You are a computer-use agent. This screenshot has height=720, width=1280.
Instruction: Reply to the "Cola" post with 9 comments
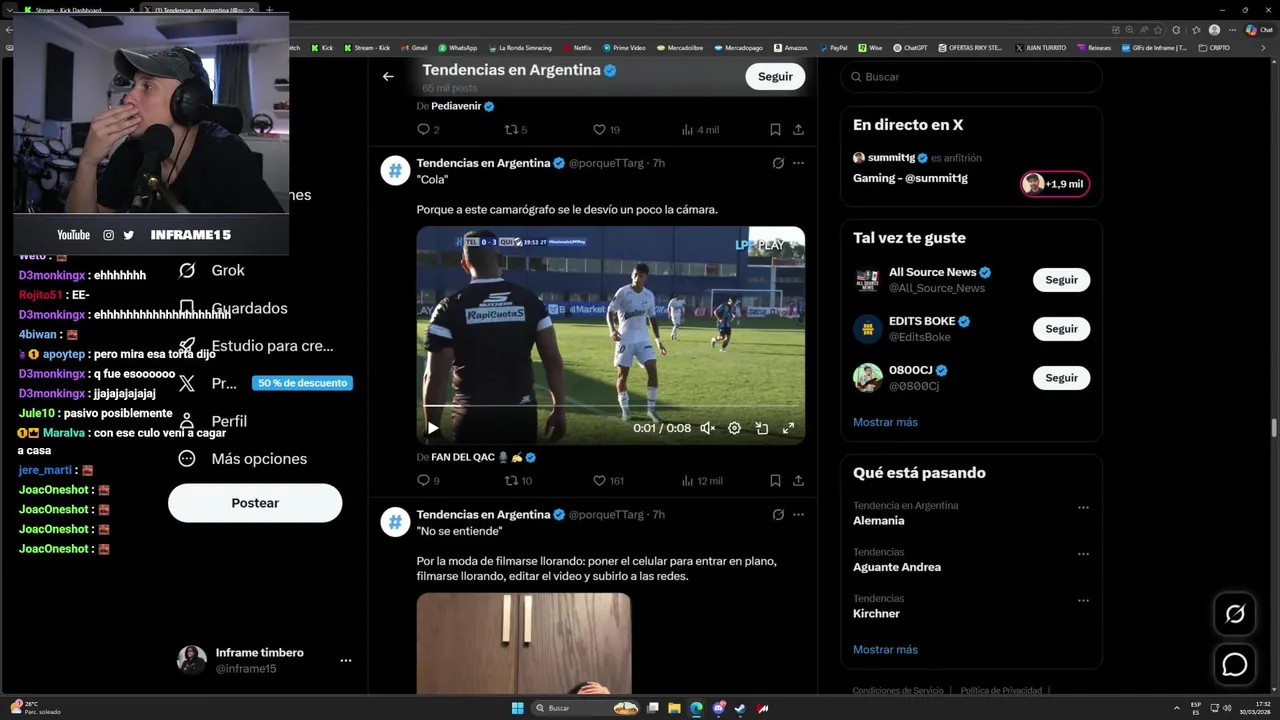click(428, 481)
